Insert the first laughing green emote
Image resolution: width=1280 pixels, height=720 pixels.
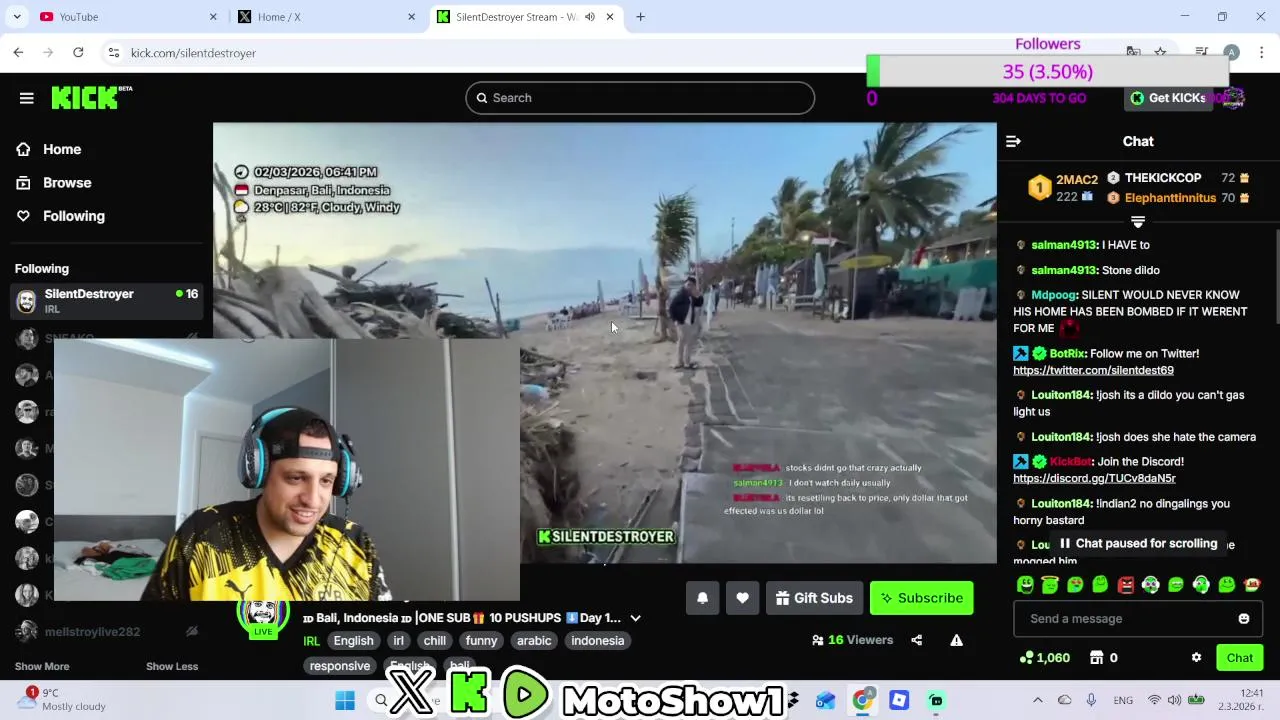(x=1025, y=585)
